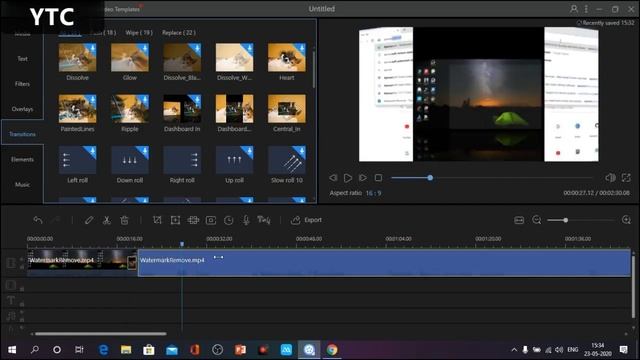
Task: Open the three-dot menu in the title bar
Action: [586, 9]
